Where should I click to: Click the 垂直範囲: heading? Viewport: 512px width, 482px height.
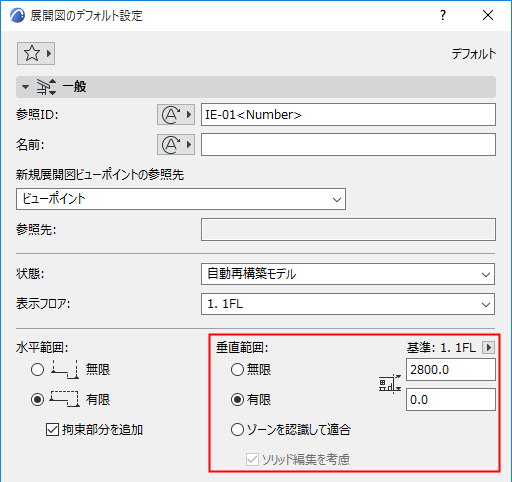[242, 348]
